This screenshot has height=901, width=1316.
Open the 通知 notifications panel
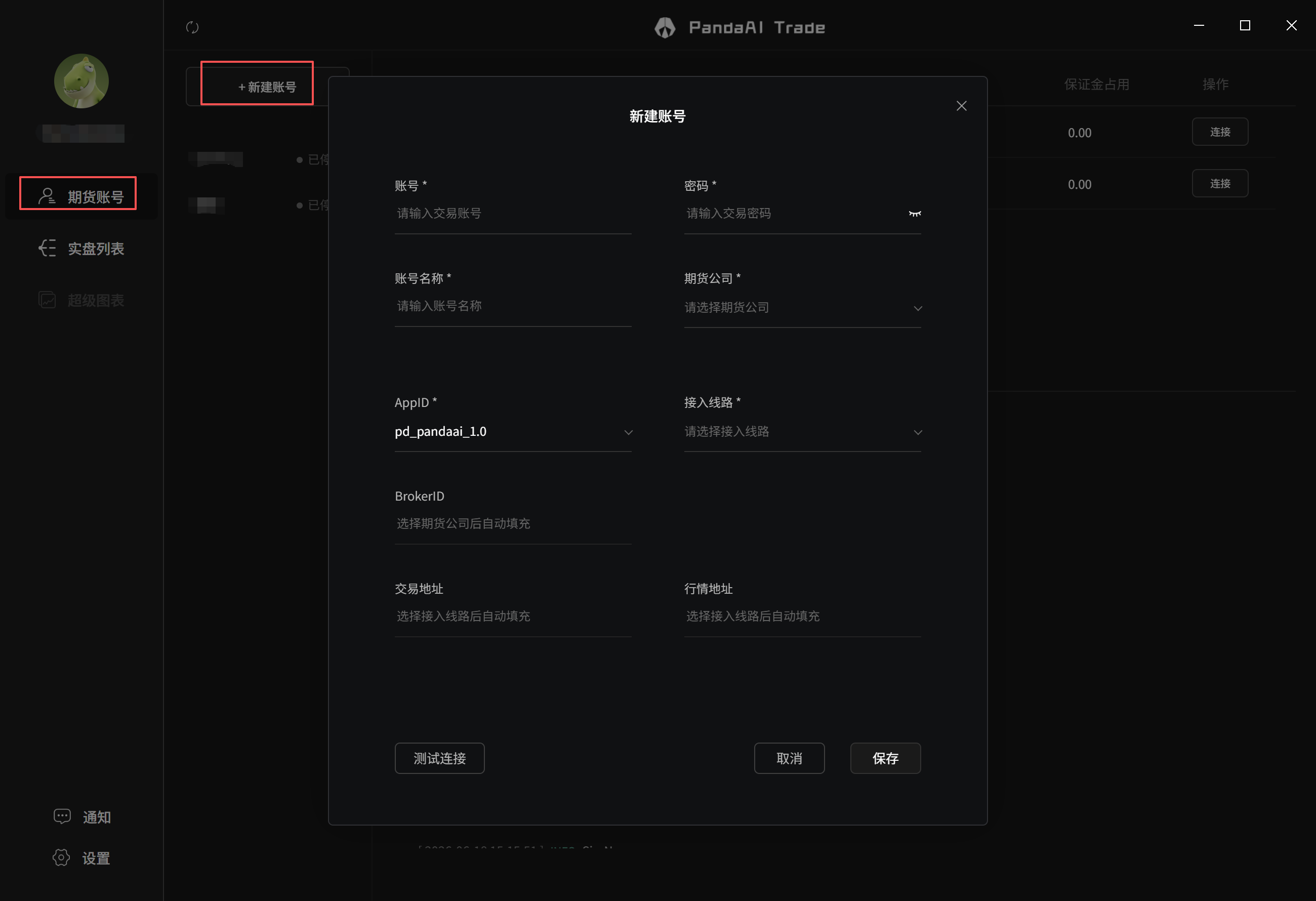point(82,816)
